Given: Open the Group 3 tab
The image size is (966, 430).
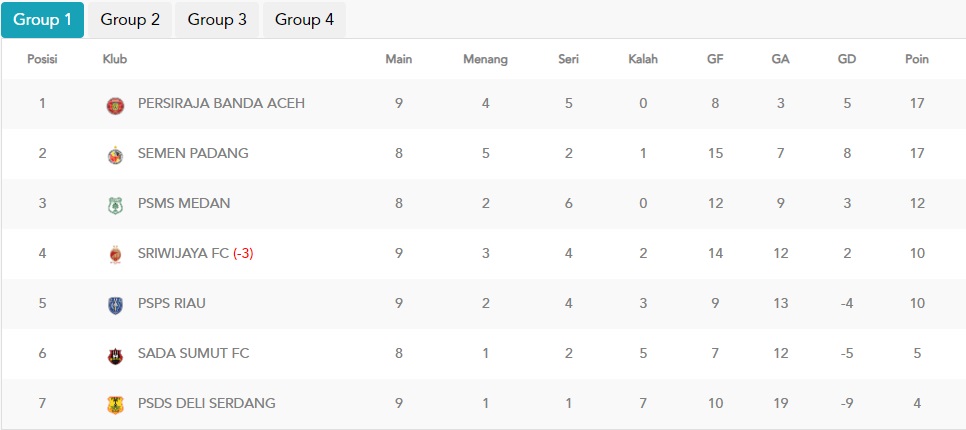Looking at the screenshot, I should coord(217,20).
